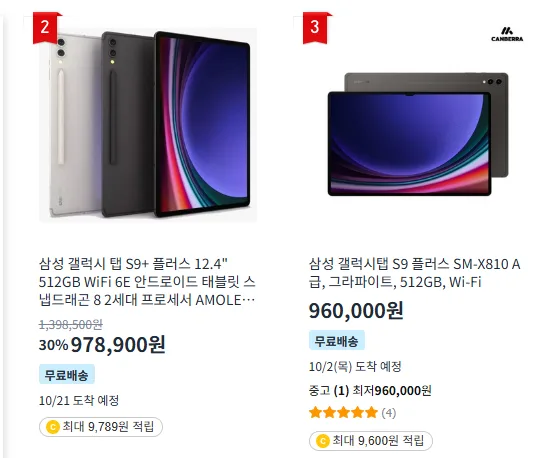The height and width of the screenshot is (458, 558).
Task: Click the 최대 9,789원 적립 reward pill
Action: pos(101,427)
